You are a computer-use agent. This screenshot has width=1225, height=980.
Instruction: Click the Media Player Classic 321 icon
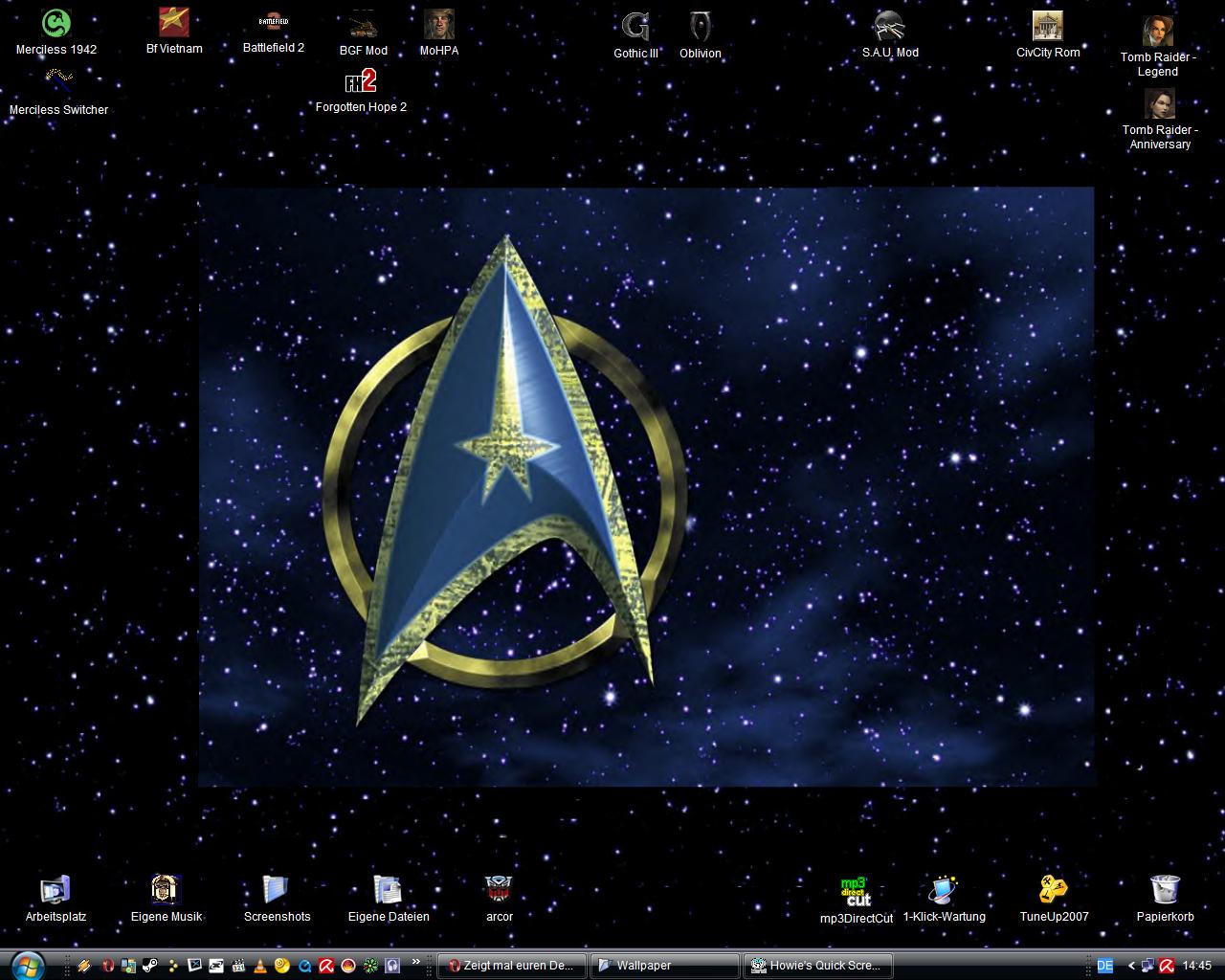tap(238, 966)
